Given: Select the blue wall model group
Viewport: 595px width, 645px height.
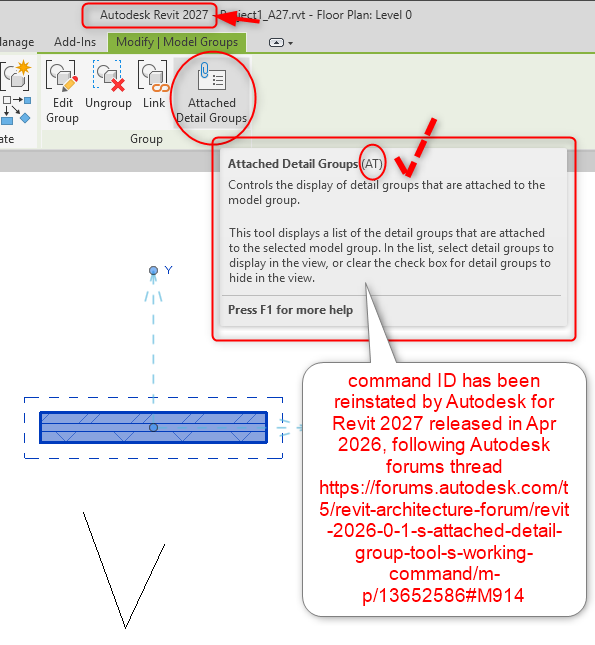Looking at the screenshot, I should coord(153,427).
